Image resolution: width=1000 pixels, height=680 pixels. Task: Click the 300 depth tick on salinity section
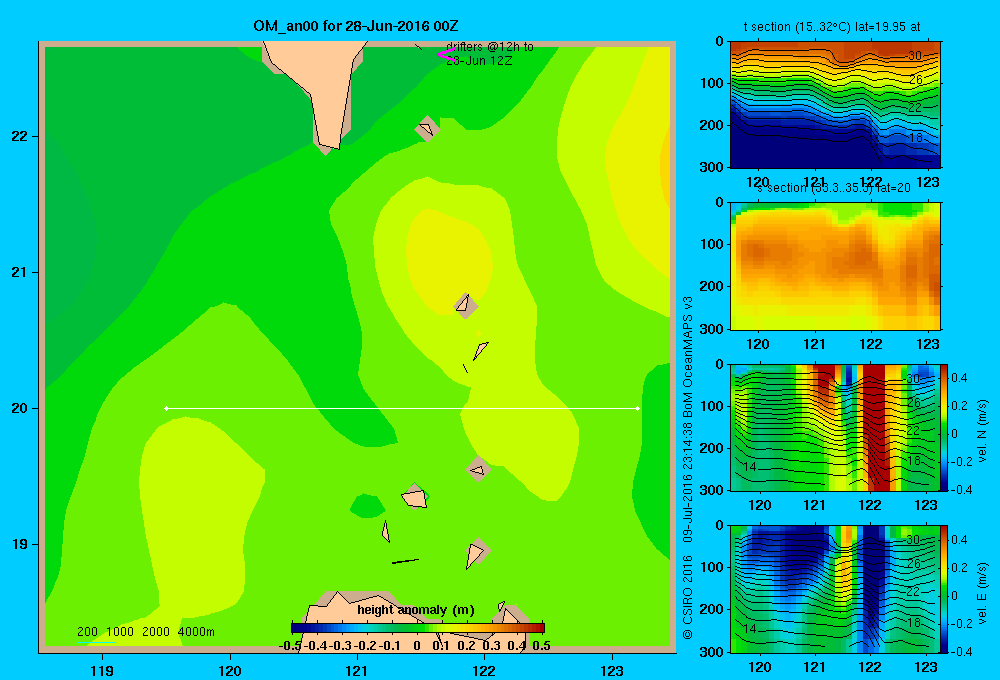point(712,329)
